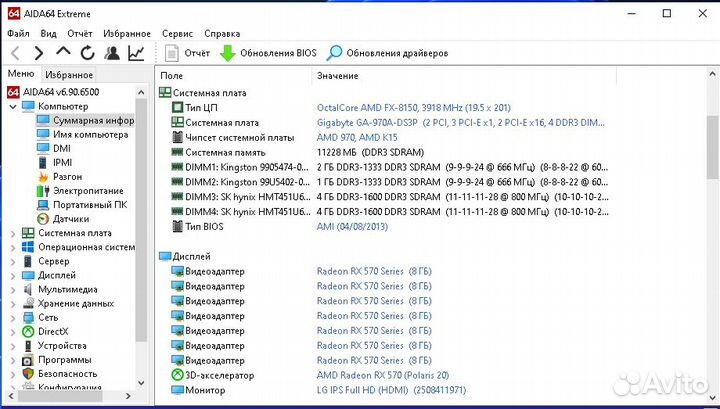This screenshot has width=720, height=409.
Task: Expand the Дисплей tree node
Action: pos(13,276)
